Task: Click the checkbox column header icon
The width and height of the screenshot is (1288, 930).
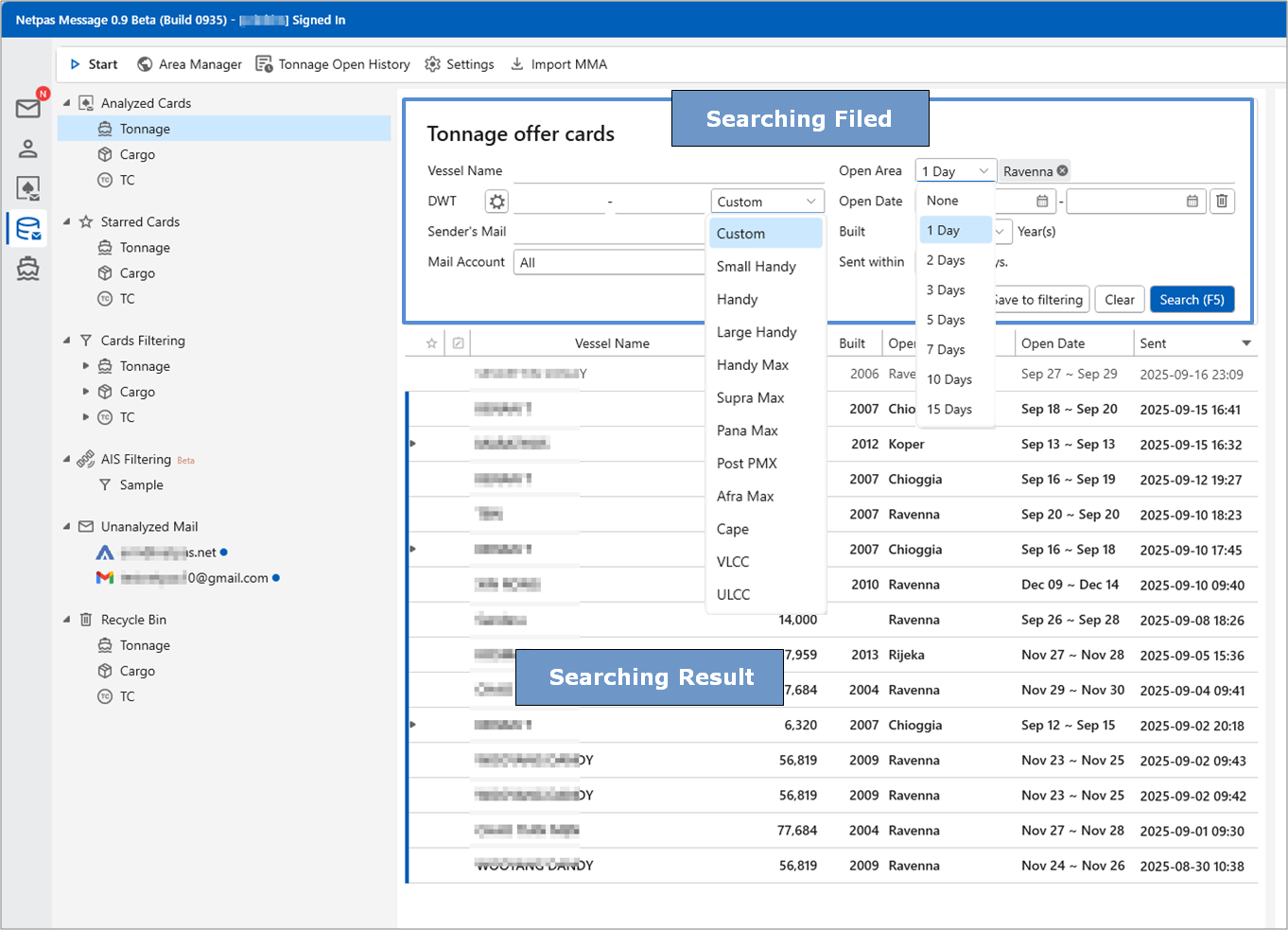Action: [458, 343]
